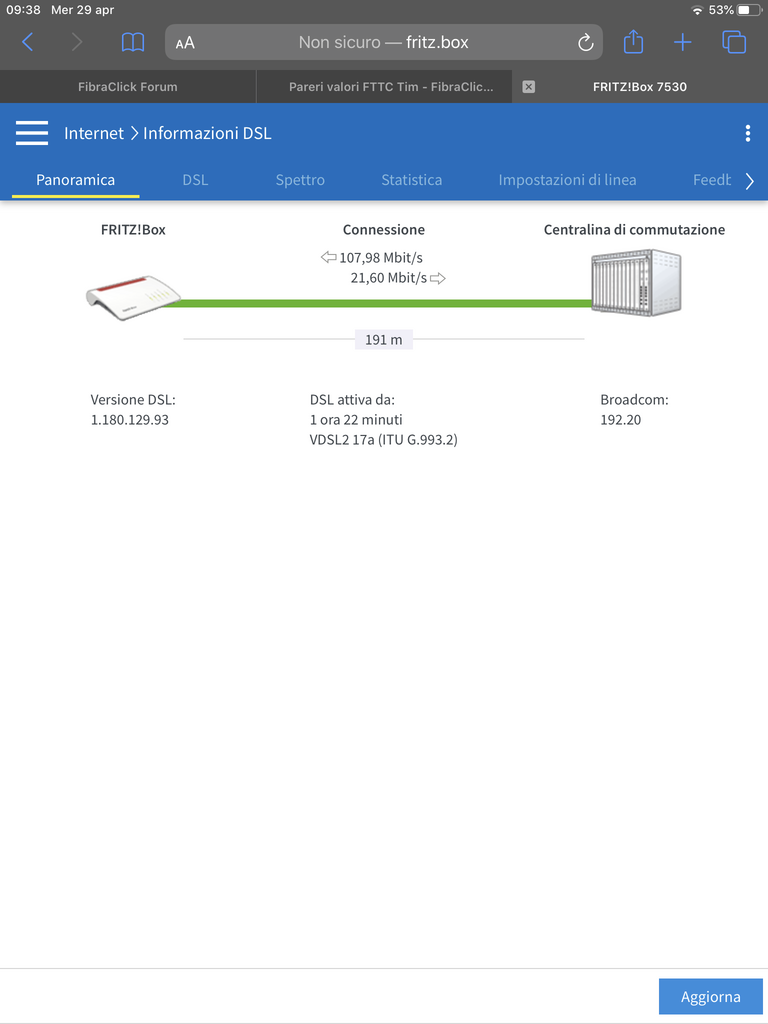Close the FRITZ!Box 7530 tab

pos(529,87)
